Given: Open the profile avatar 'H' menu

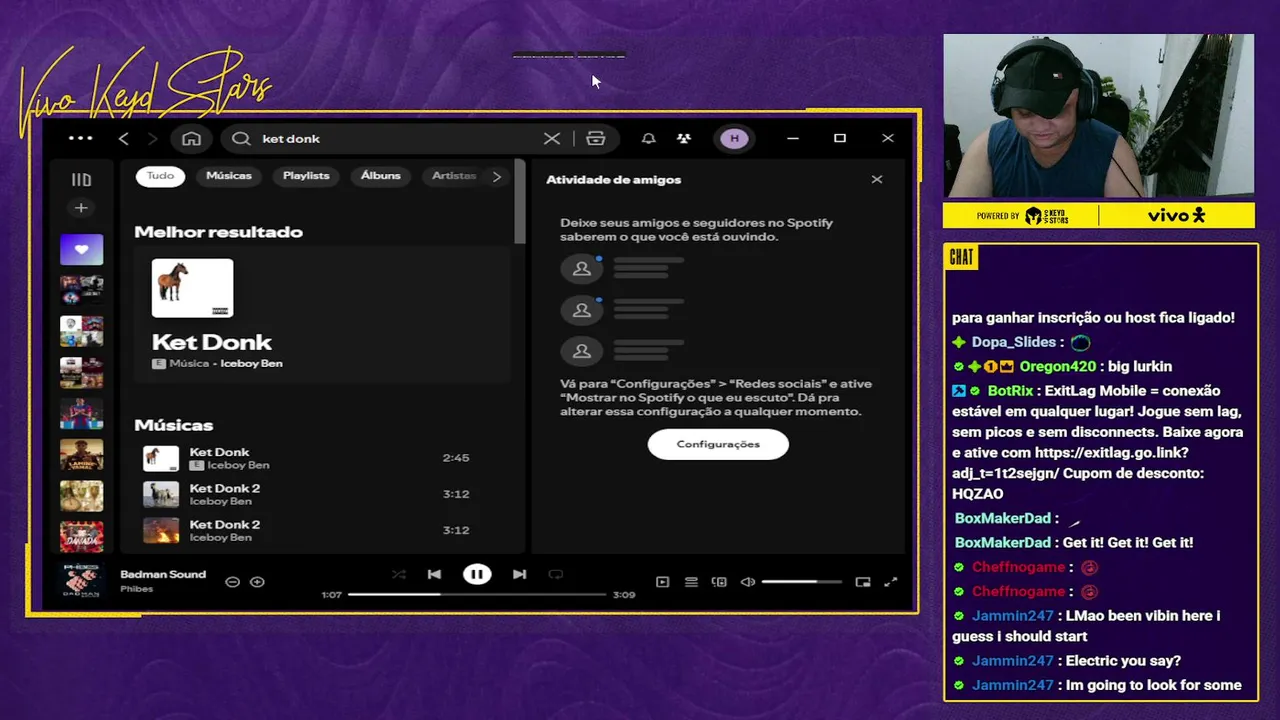Looking at the screenshot, I should coord(735,139).
